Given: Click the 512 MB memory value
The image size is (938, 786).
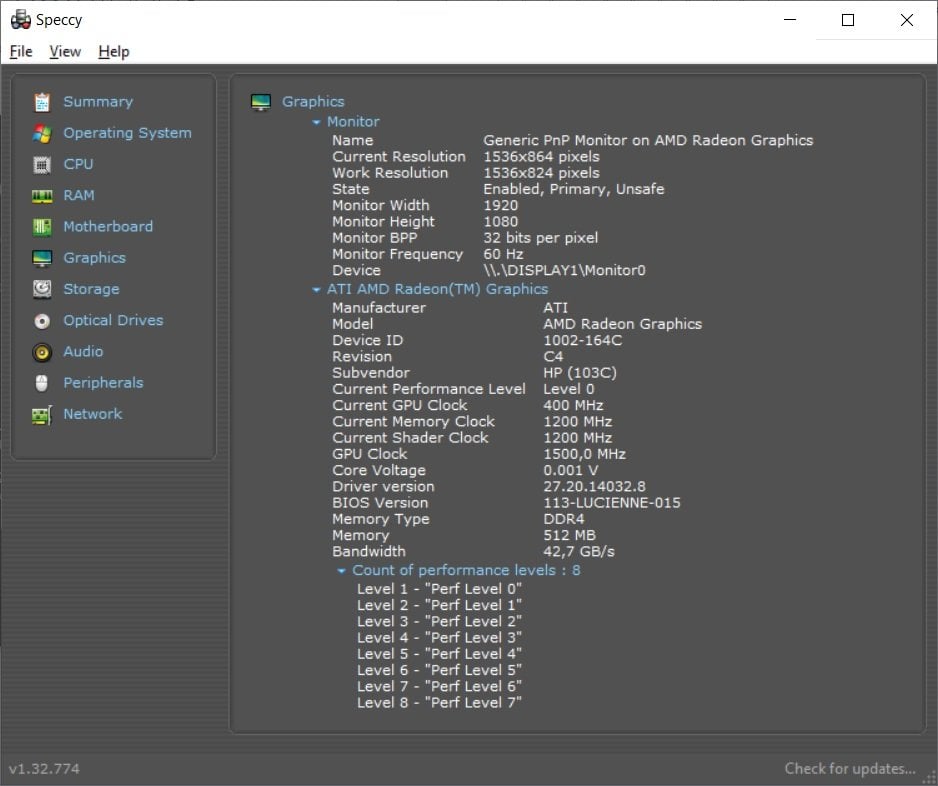Looking at the screenshot, I should (x=570, y=535).
